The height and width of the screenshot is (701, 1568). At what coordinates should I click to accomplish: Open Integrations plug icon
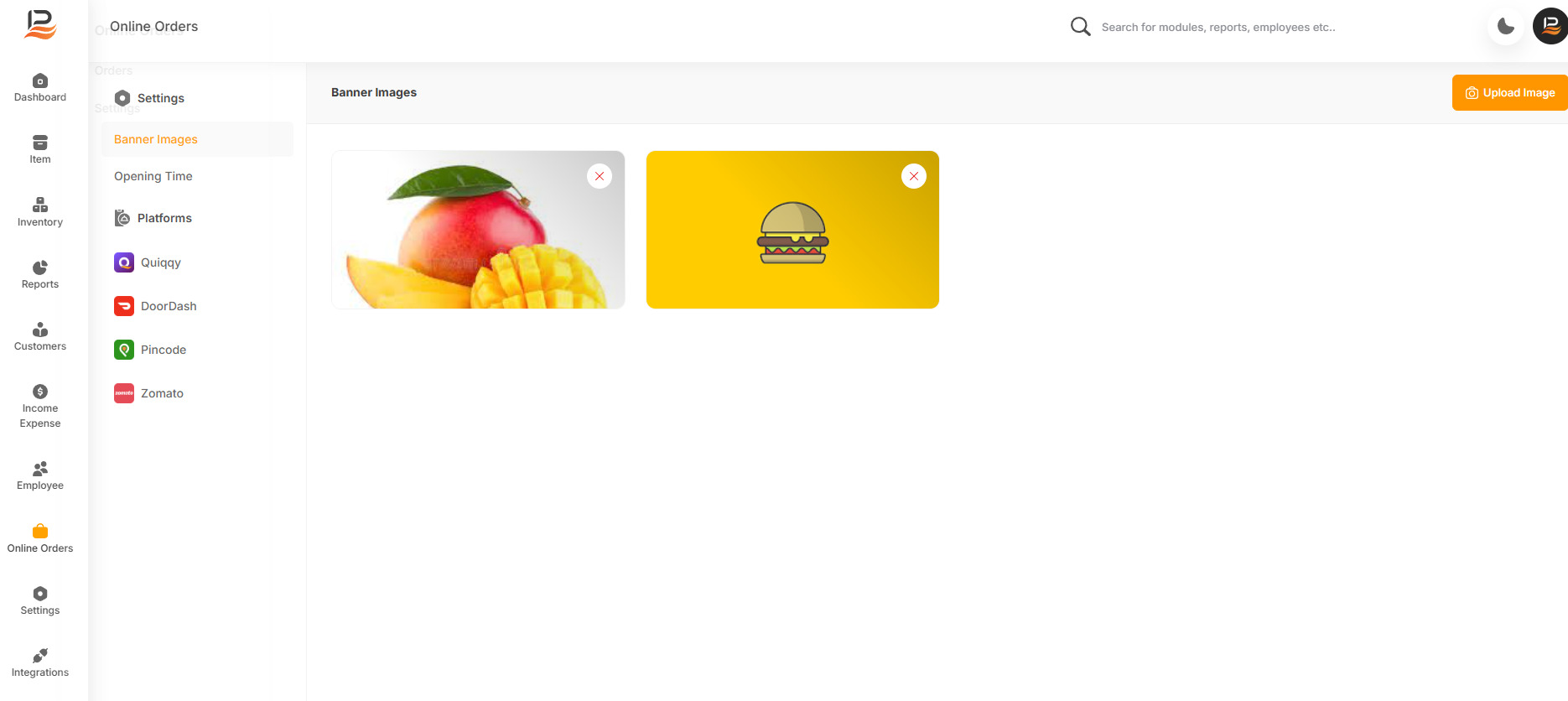point(40,656)
